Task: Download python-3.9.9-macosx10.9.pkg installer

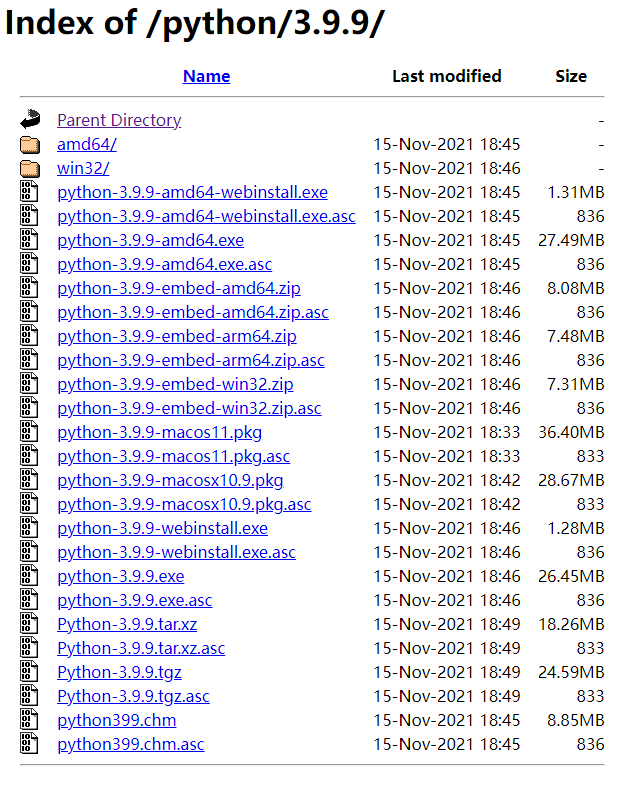Action: coord(170,480)
